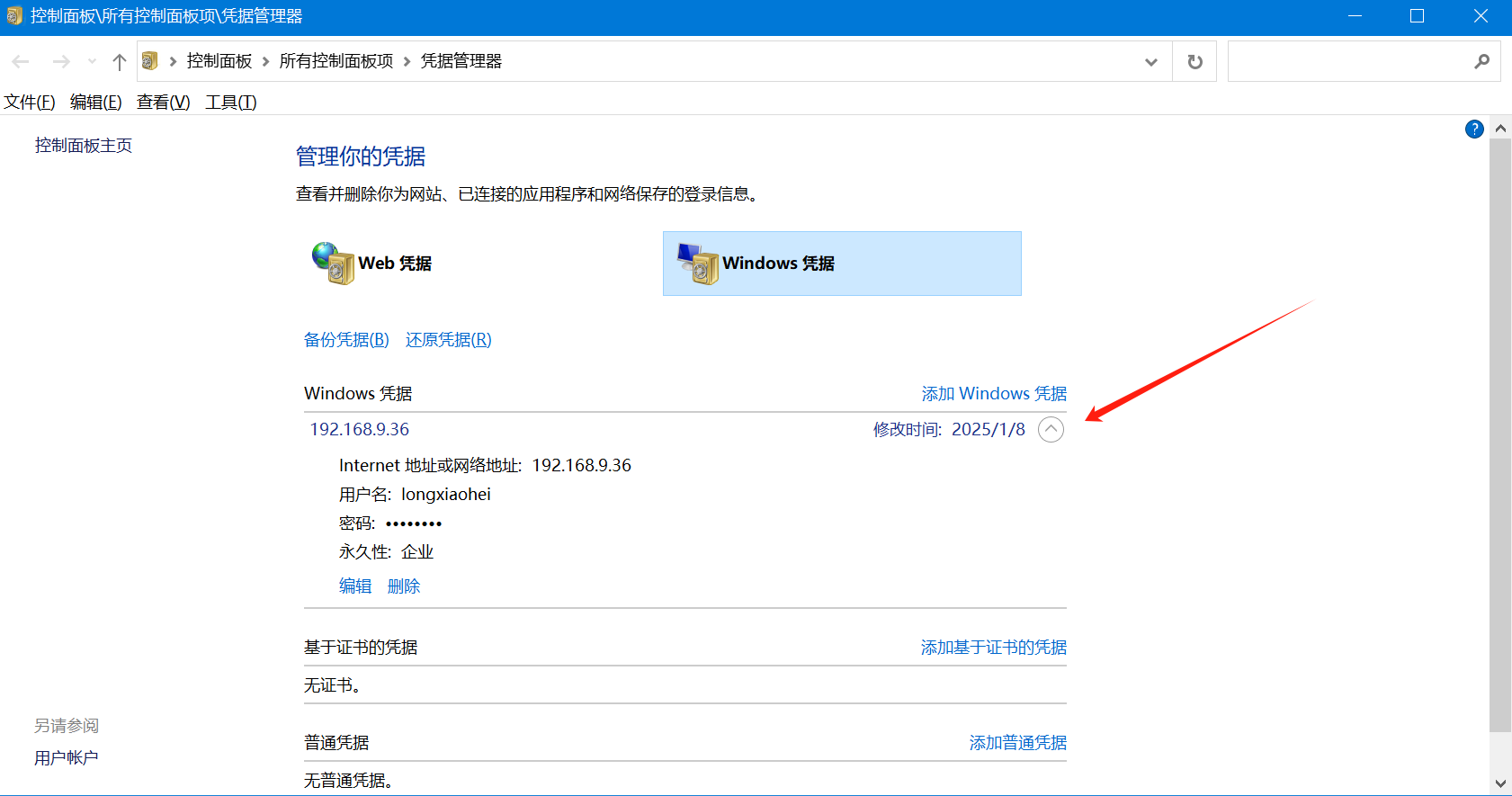
Task: Close the Credential Manager window
Action: [x=1481, y=16]
